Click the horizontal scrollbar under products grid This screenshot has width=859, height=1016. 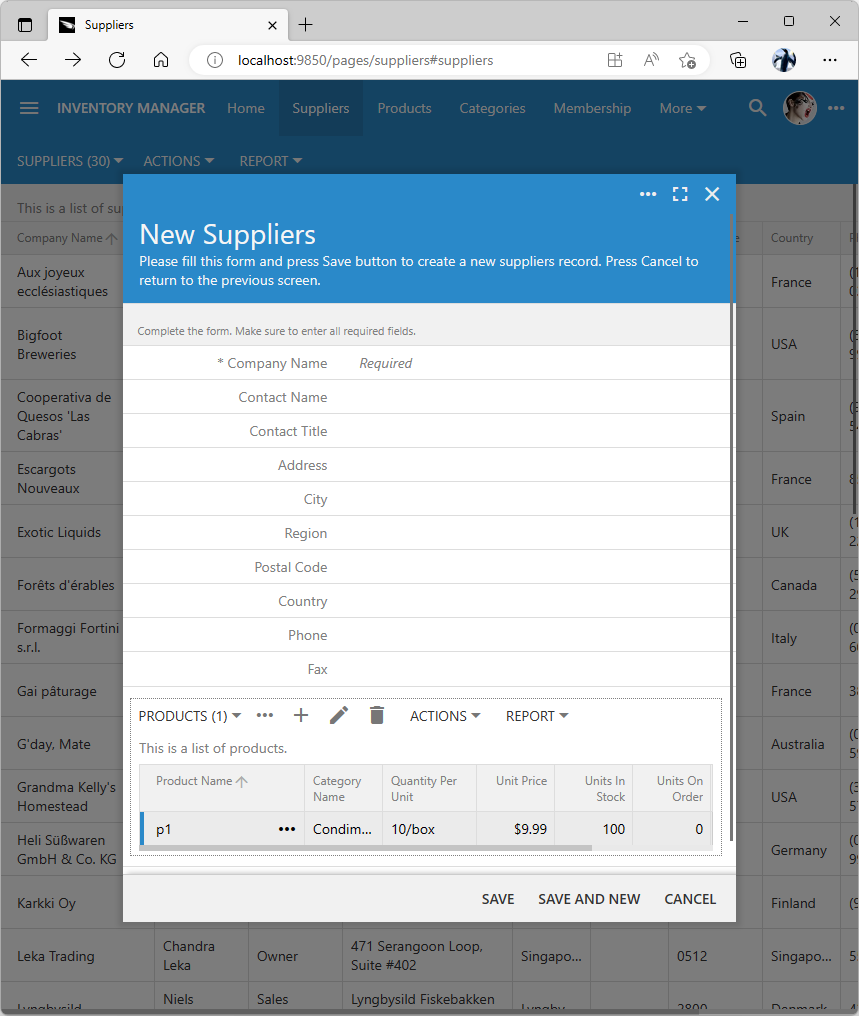[370, 848]
